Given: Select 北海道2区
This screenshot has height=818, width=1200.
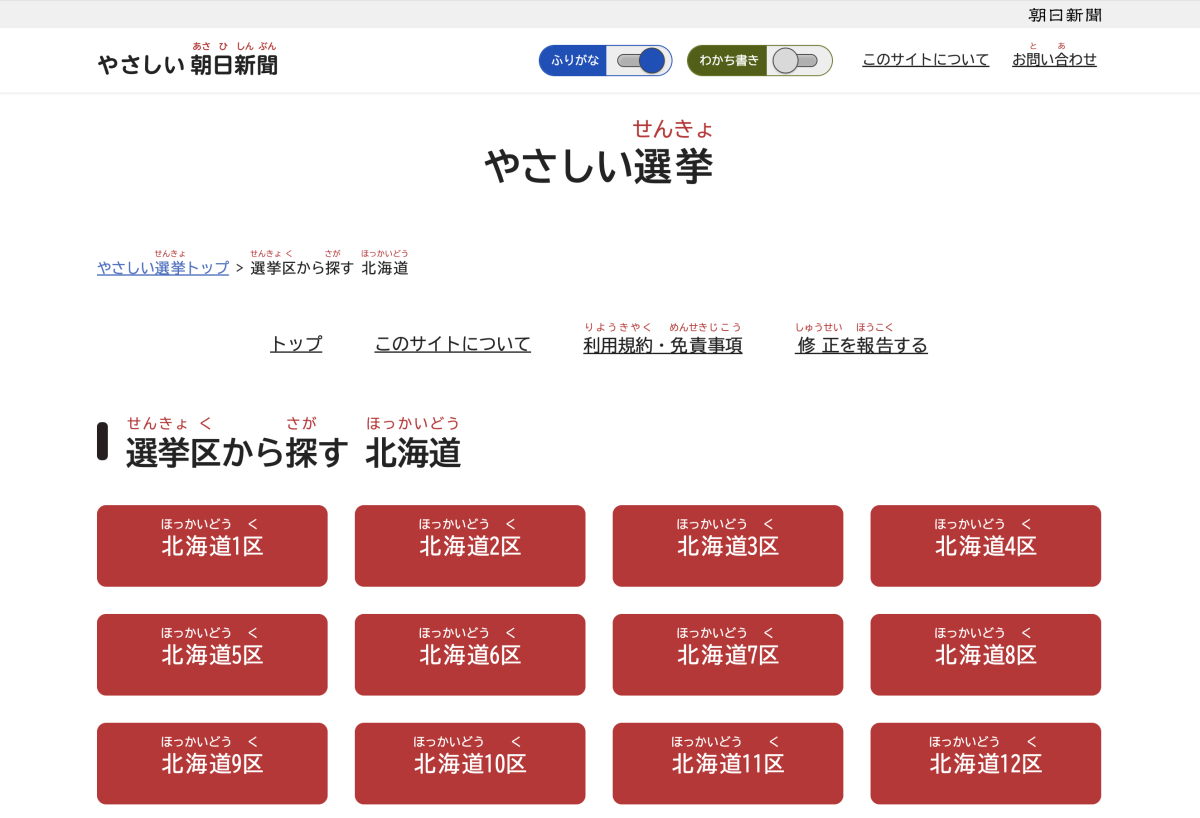Looking at the screenshot, I should point(469,546).
